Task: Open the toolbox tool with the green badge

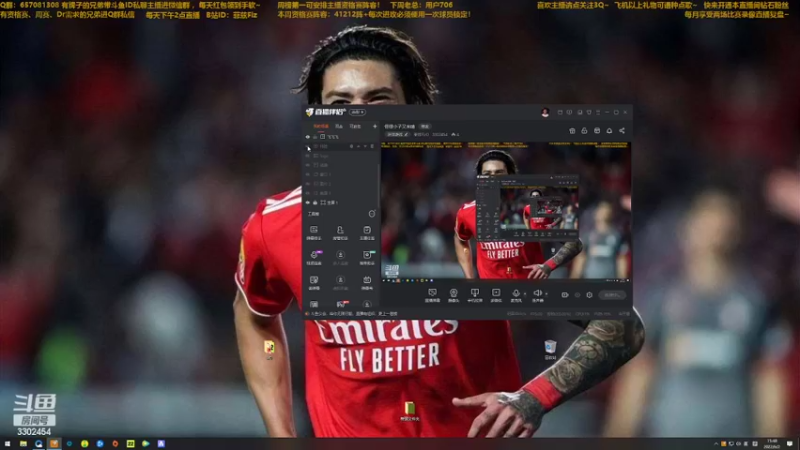Action: pos(367,257)
